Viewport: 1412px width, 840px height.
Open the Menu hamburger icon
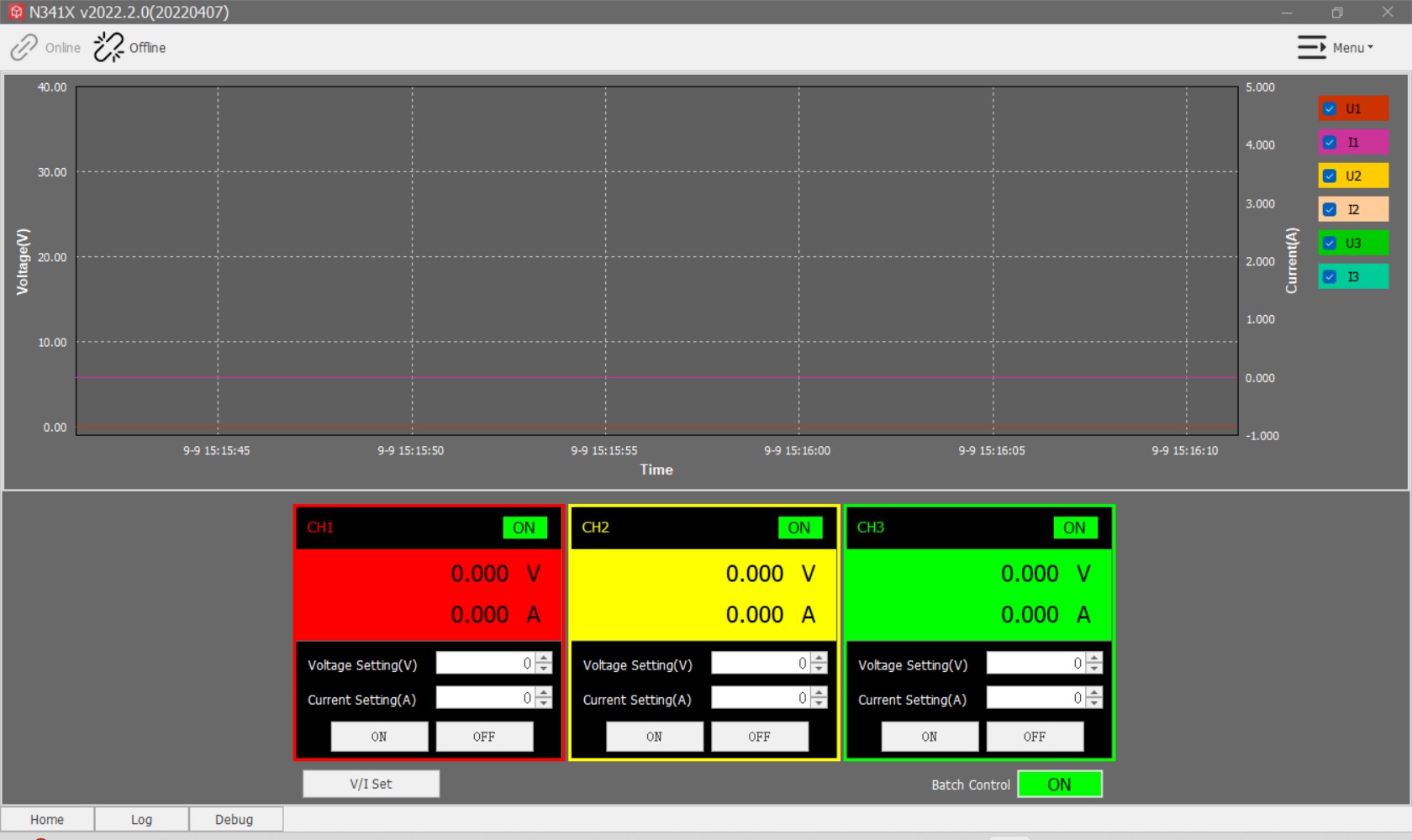pyautogui.click(x=1312, y=48)
